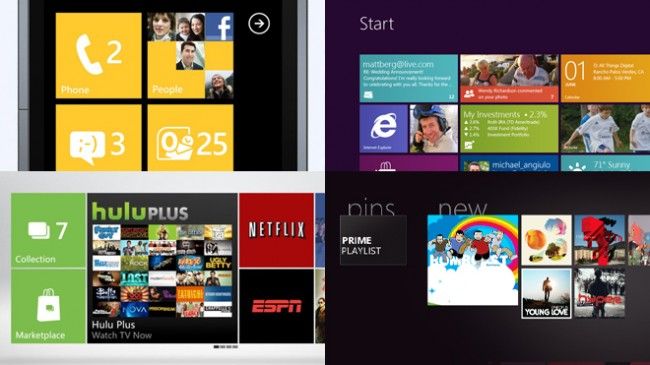The image size is (650, 365).
Task: Open the mattberg@live.com mail tile
Action: (x=409, y=78)
